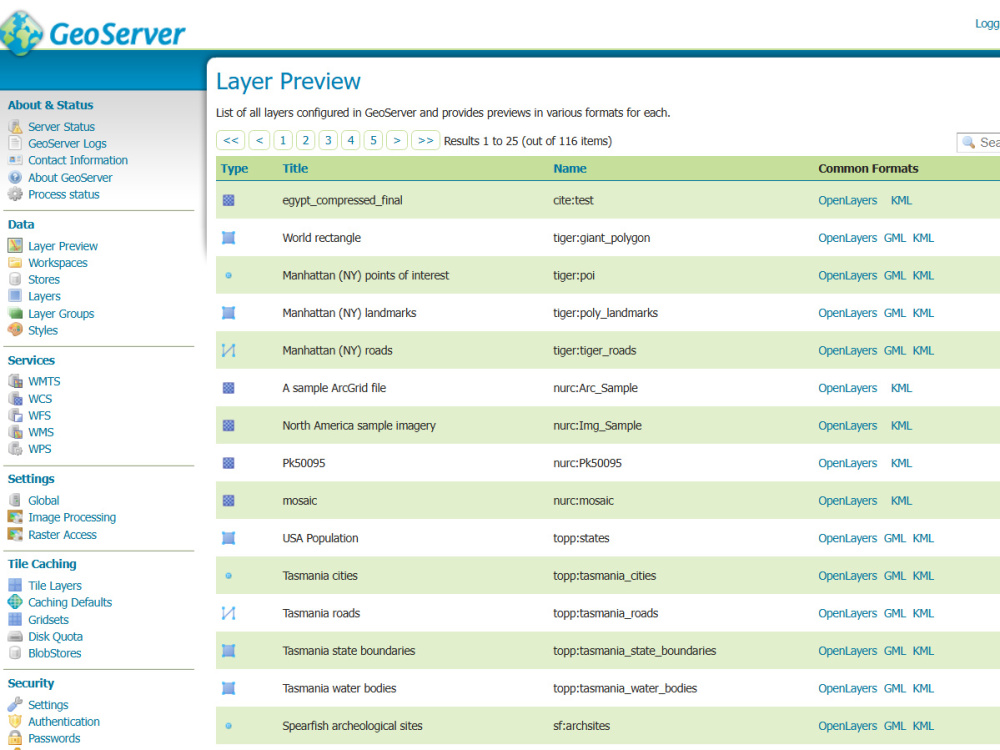Open OpenLayers preview for nurc:mosaic
The height and width of the screenshot is (750, 1000).
(x=848, y=501)
